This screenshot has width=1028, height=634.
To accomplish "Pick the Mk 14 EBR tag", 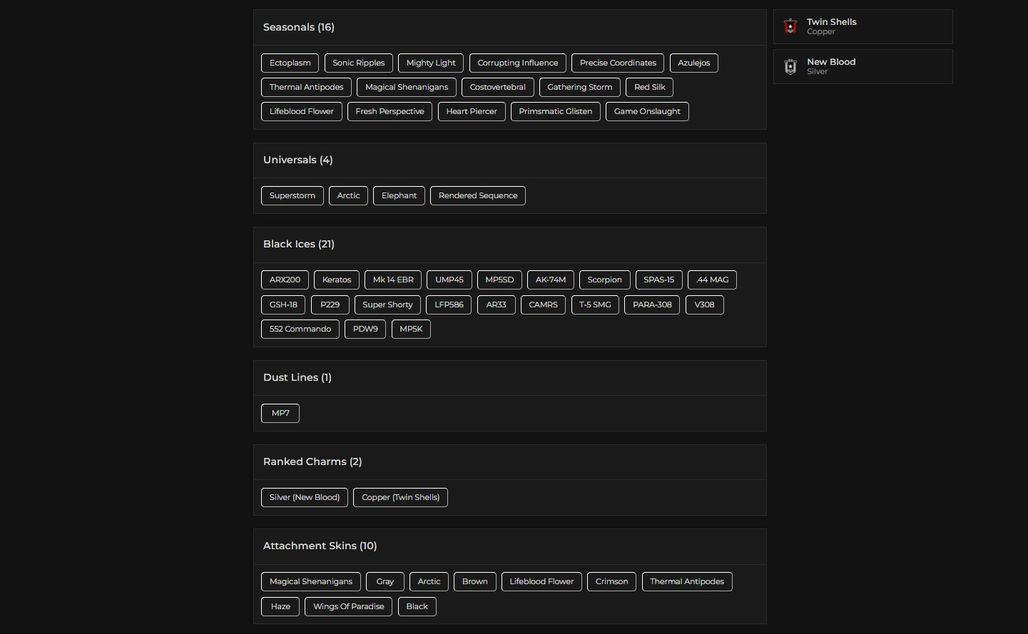I will click(393, 280).
